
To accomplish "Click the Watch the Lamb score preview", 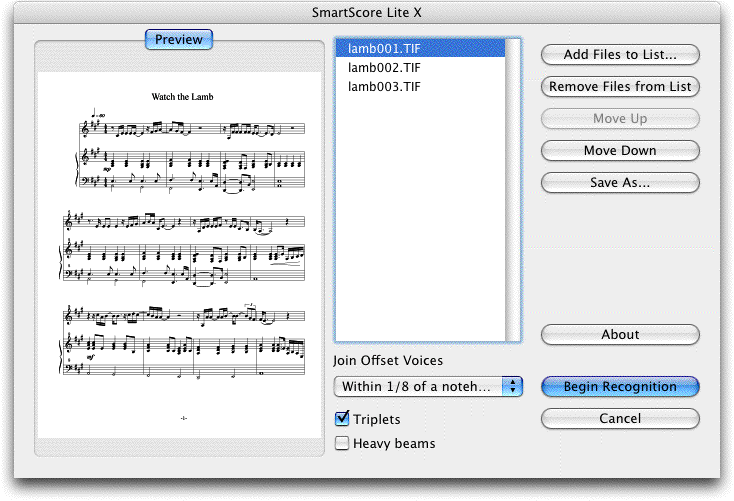I will coord(180,255).
